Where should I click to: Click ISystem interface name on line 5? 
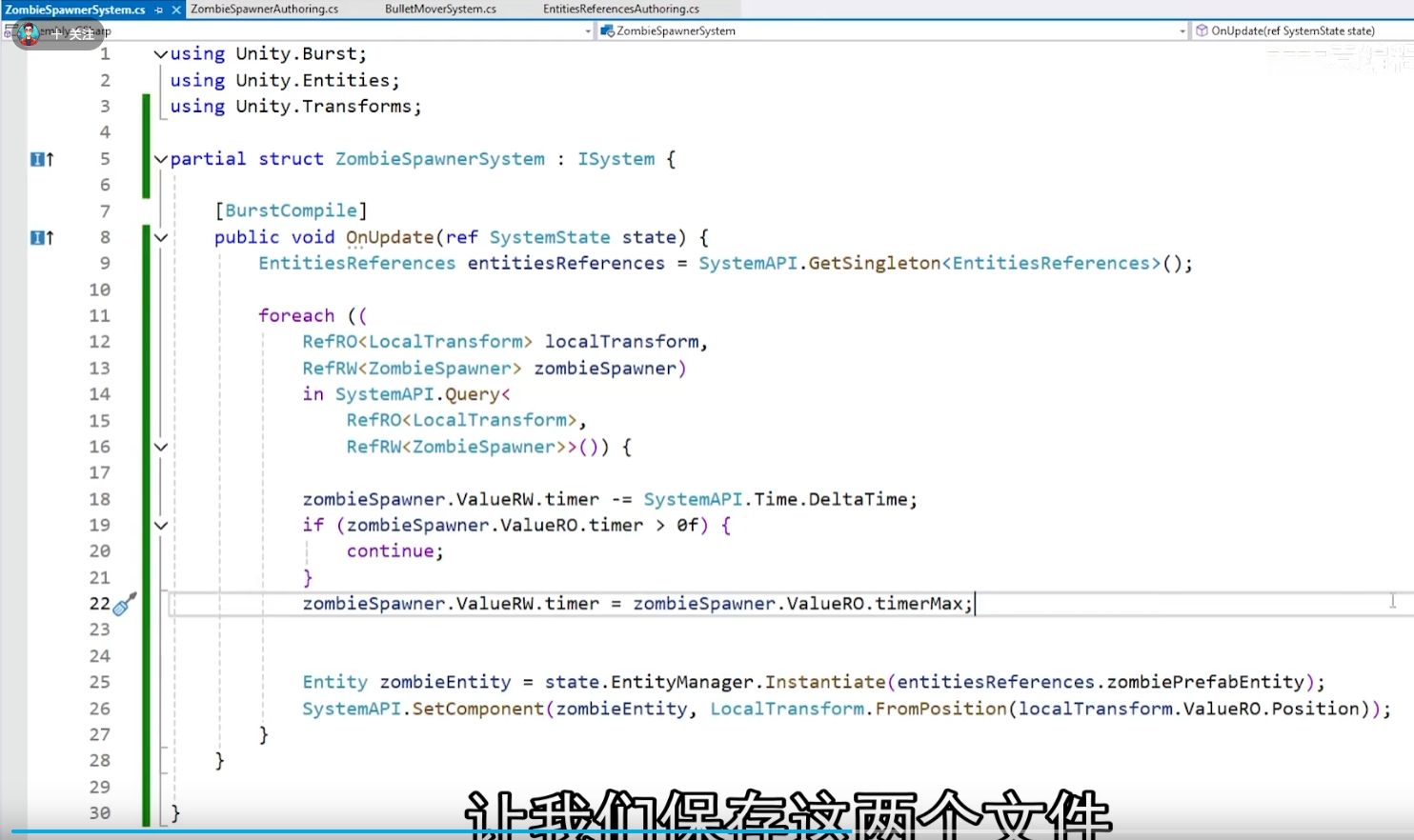[616, 159]
